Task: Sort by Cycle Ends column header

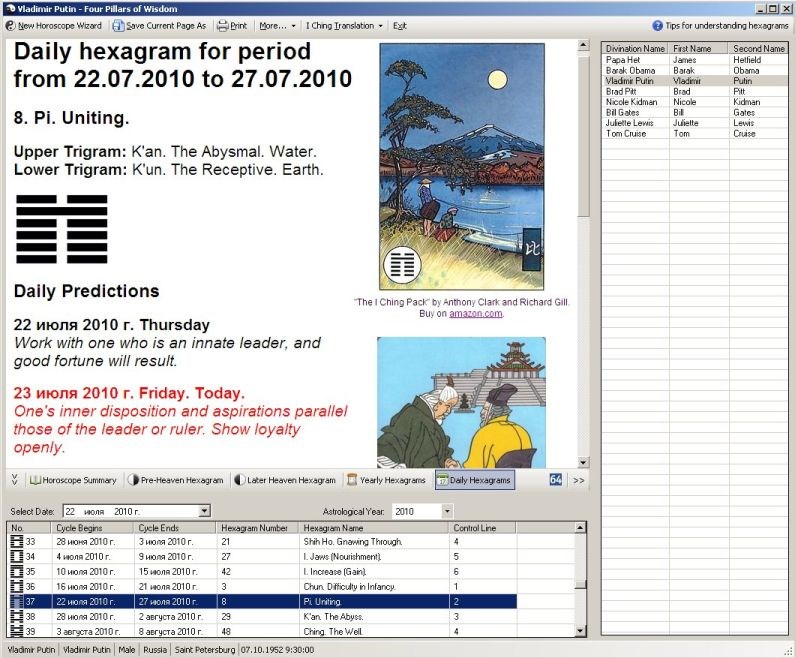Action: (175, 528)
